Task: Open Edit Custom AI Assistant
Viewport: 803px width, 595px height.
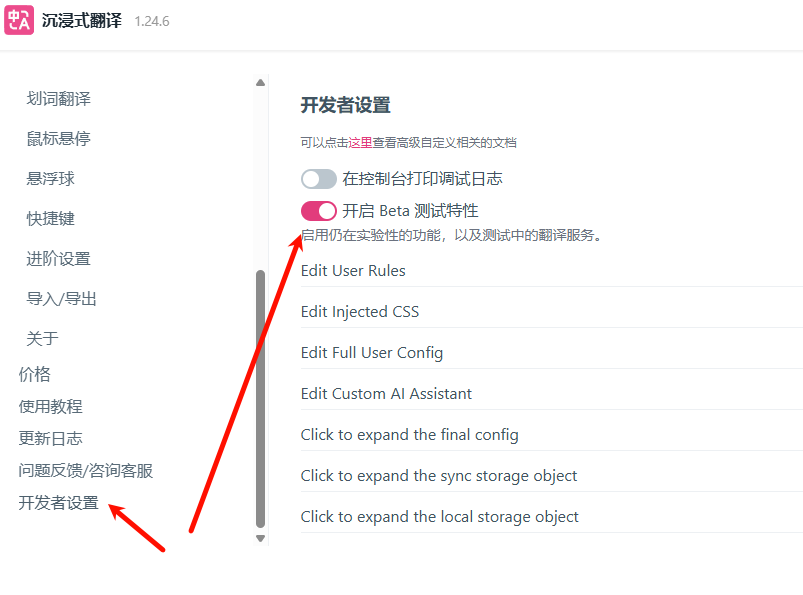Action: pyautogui.click(x=386, y=394)
